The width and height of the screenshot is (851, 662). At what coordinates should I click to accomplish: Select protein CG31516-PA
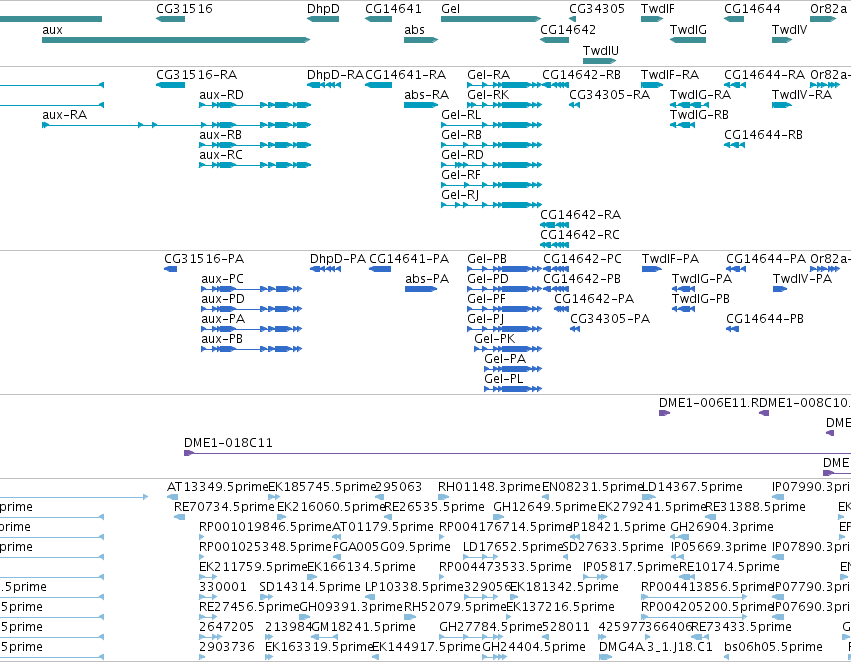204,259
